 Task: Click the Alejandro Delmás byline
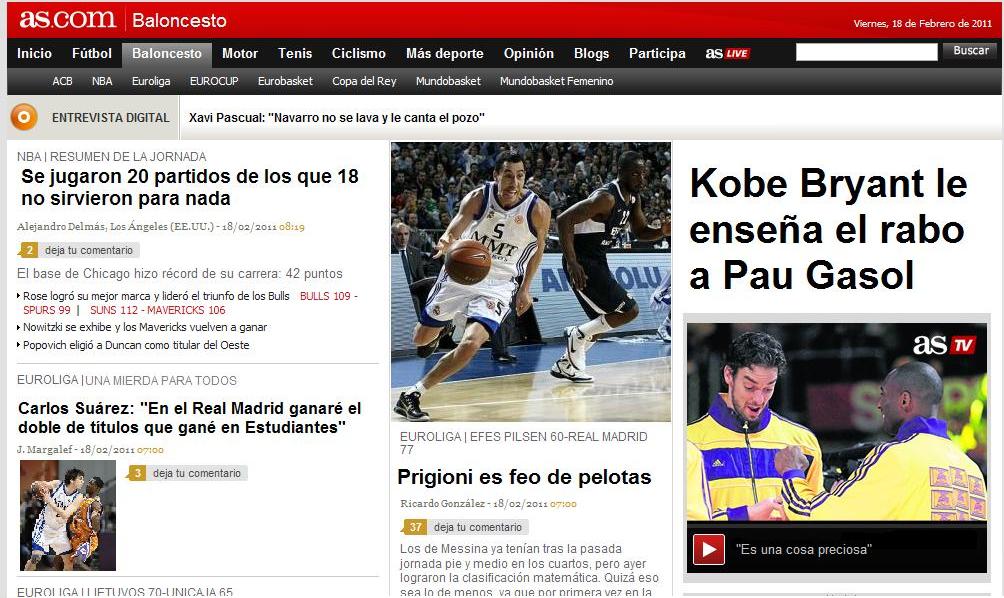coord(116,227)
